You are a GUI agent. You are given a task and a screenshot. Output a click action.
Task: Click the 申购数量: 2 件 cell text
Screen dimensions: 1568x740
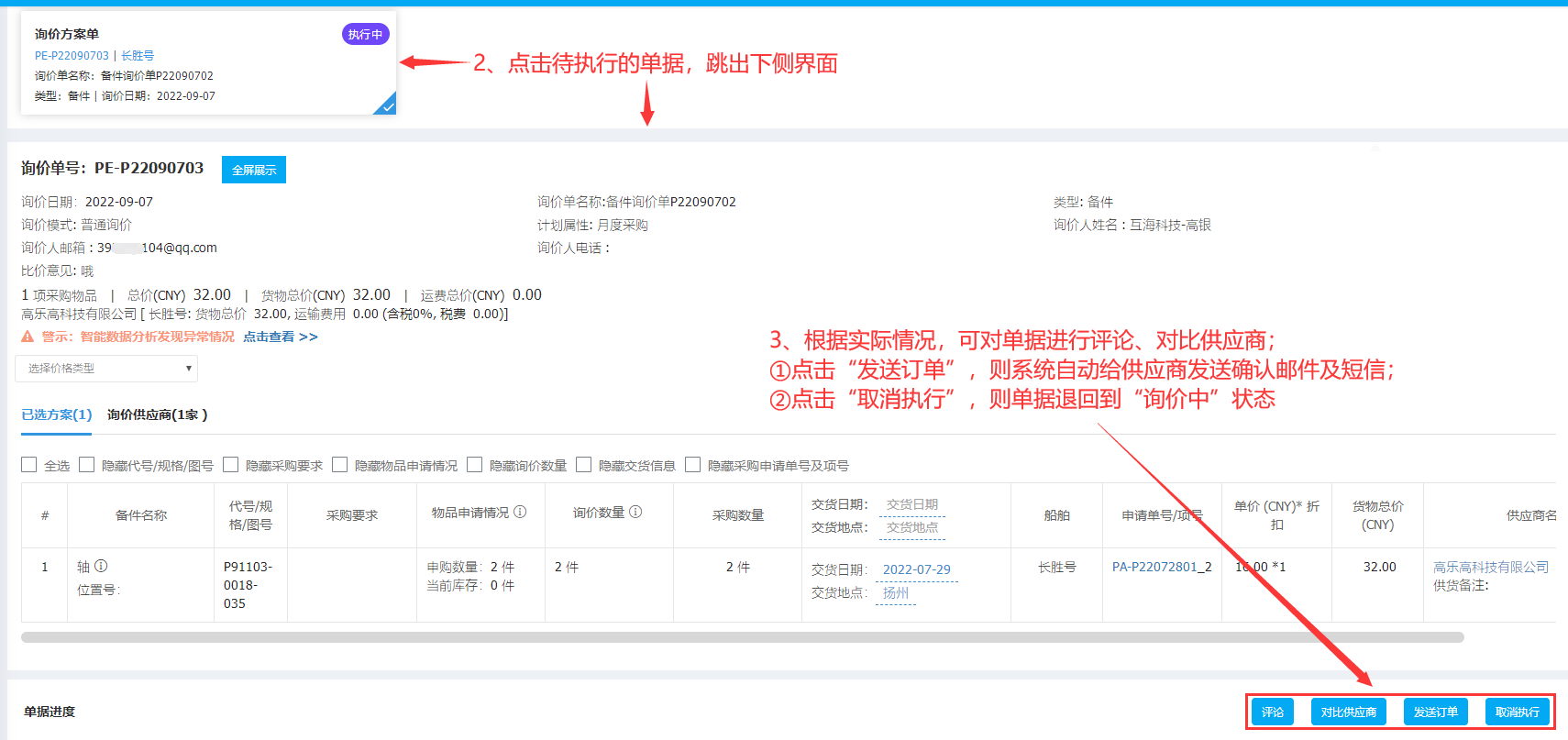[x=470, y=567]
